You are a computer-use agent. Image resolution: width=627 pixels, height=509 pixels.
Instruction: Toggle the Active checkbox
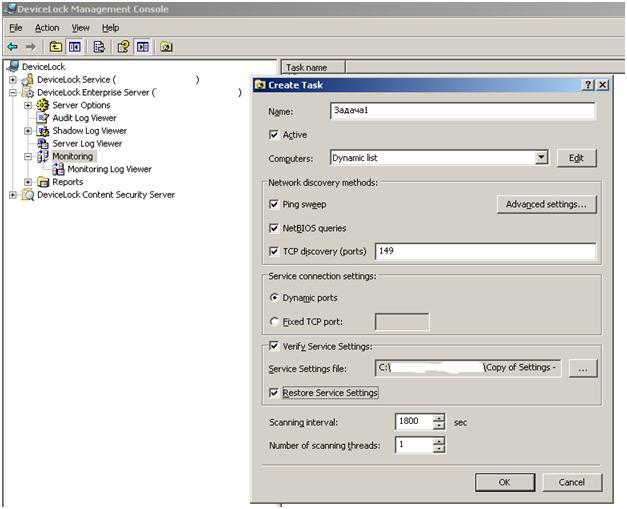(274, 135)
